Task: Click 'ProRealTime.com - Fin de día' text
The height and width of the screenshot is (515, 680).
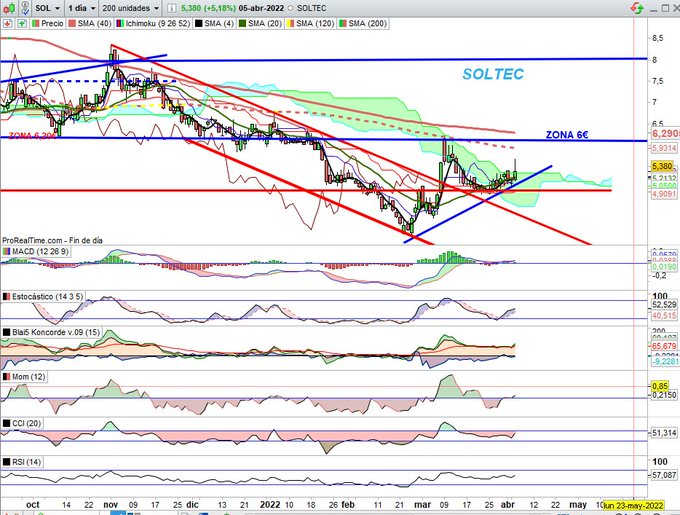Action: [x=52, y=240]
